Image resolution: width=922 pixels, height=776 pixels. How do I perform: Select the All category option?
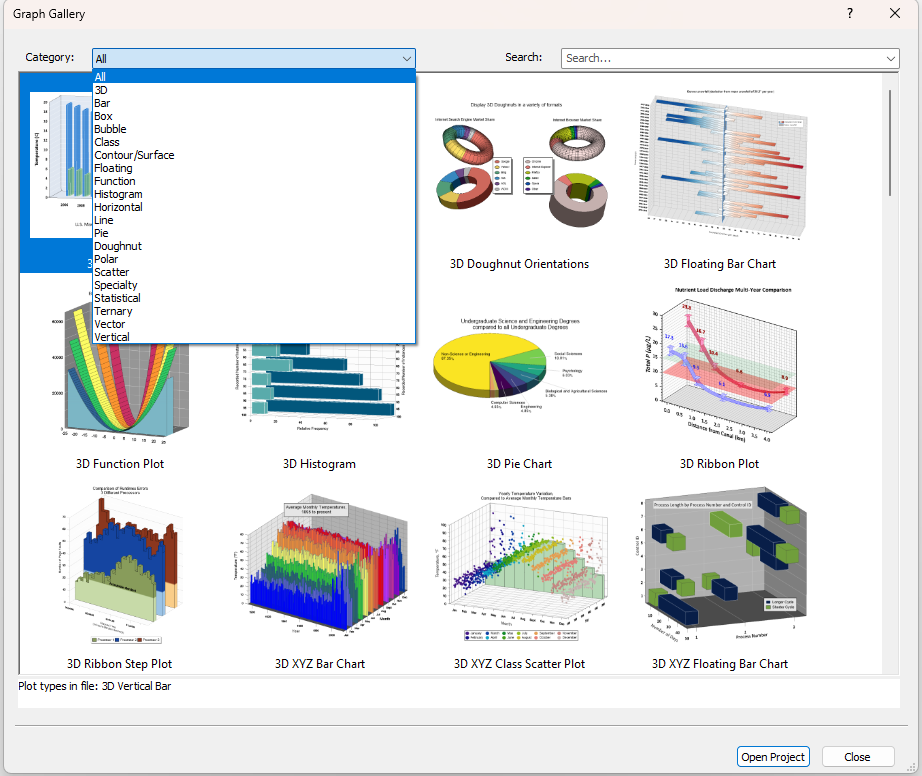point(100,76)
